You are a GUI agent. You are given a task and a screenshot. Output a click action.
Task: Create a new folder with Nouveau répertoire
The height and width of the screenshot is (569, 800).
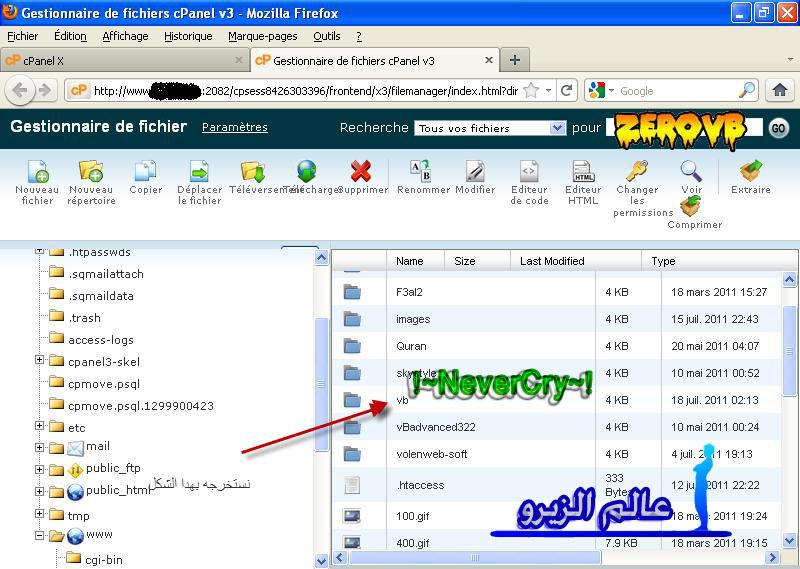(91, 171)
